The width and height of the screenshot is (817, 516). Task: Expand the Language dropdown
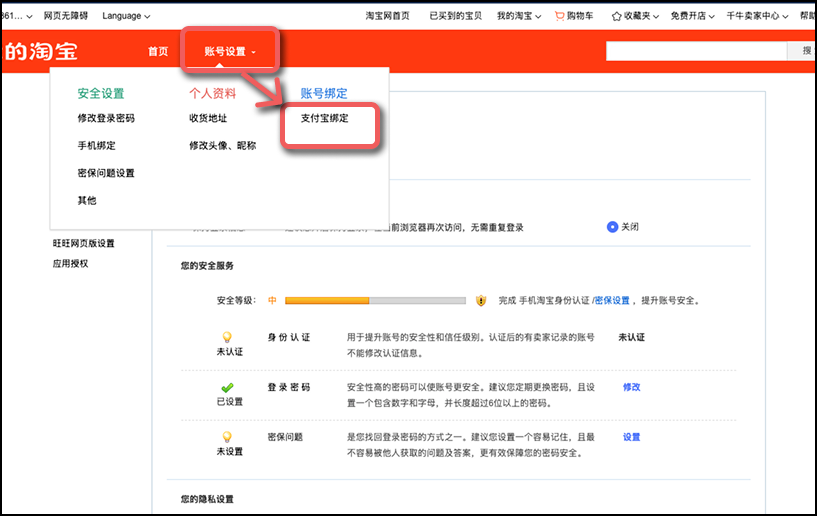tap(126, 16)
